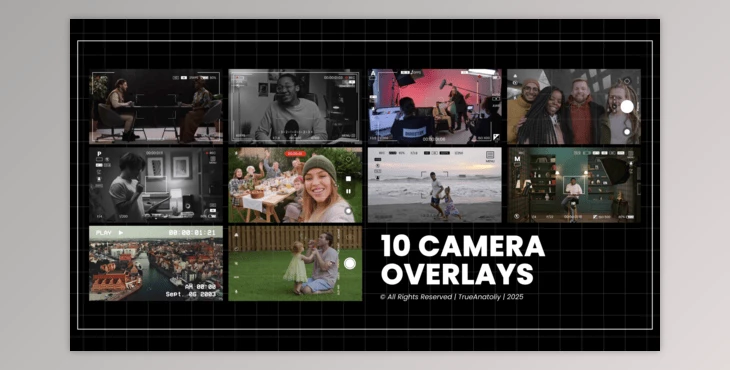Open the two-person table interview overlay thumbnail
This screenshot has width=730, height=370.
click(156, 107)
